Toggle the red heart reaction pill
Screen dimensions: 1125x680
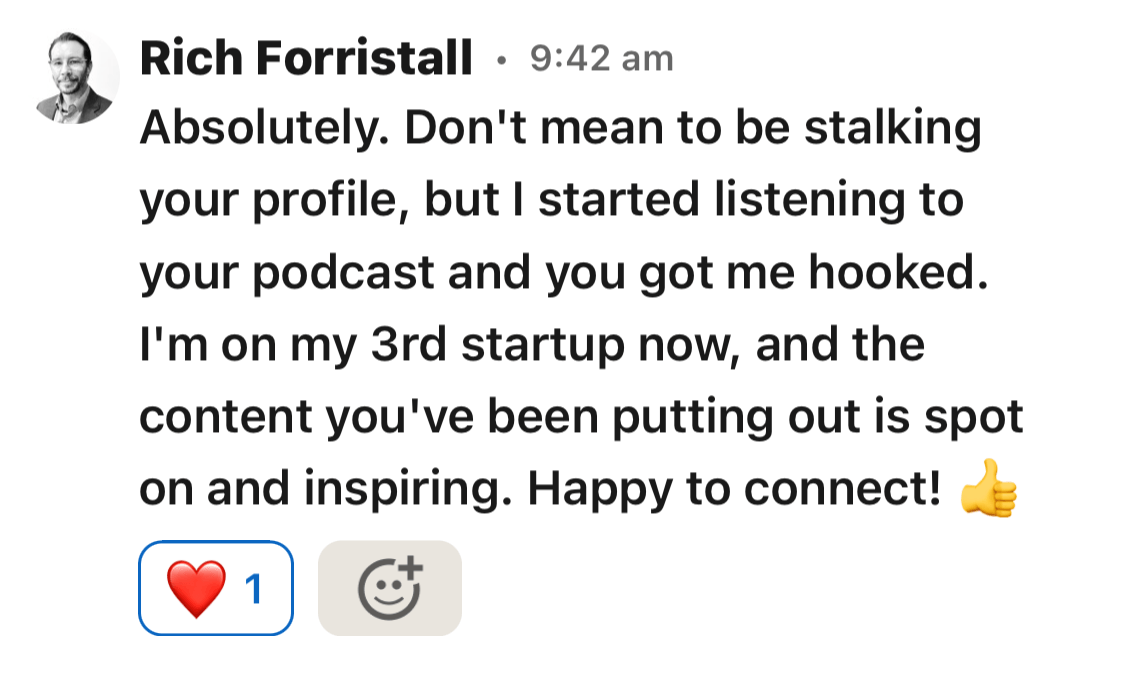(215, 588)
